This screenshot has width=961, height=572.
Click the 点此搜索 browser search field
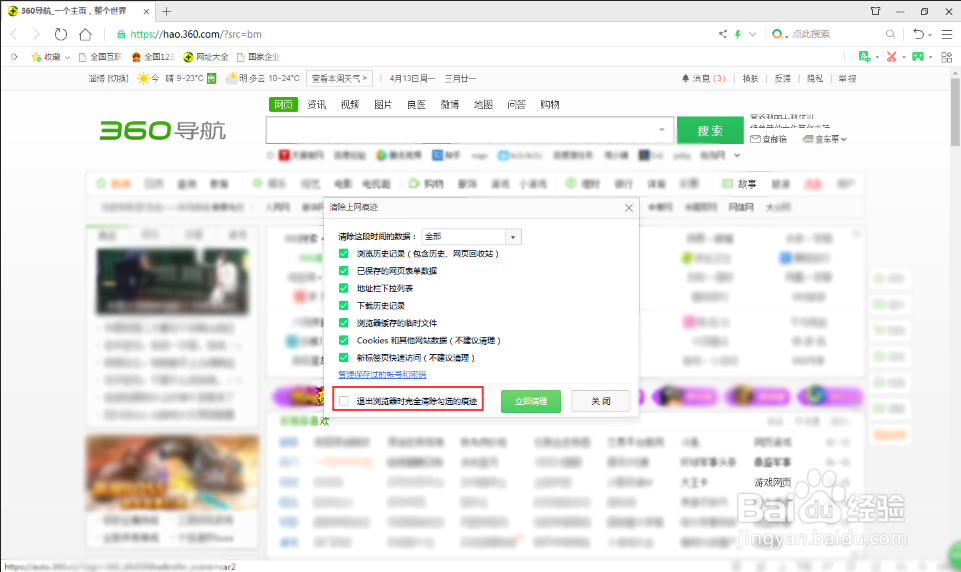click(x=837, y=34)
